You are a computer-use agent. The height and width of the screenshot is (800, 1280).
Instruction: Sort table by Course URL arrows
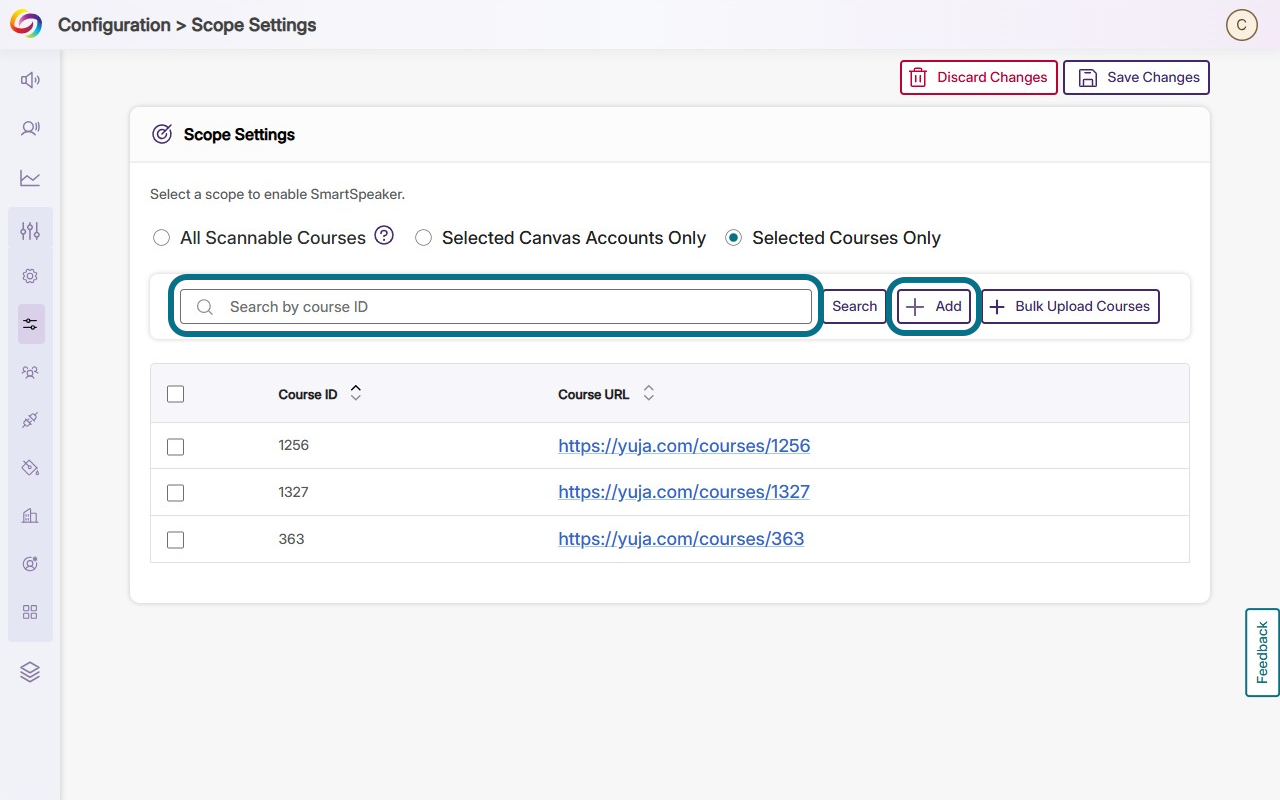tap(648, 394)
